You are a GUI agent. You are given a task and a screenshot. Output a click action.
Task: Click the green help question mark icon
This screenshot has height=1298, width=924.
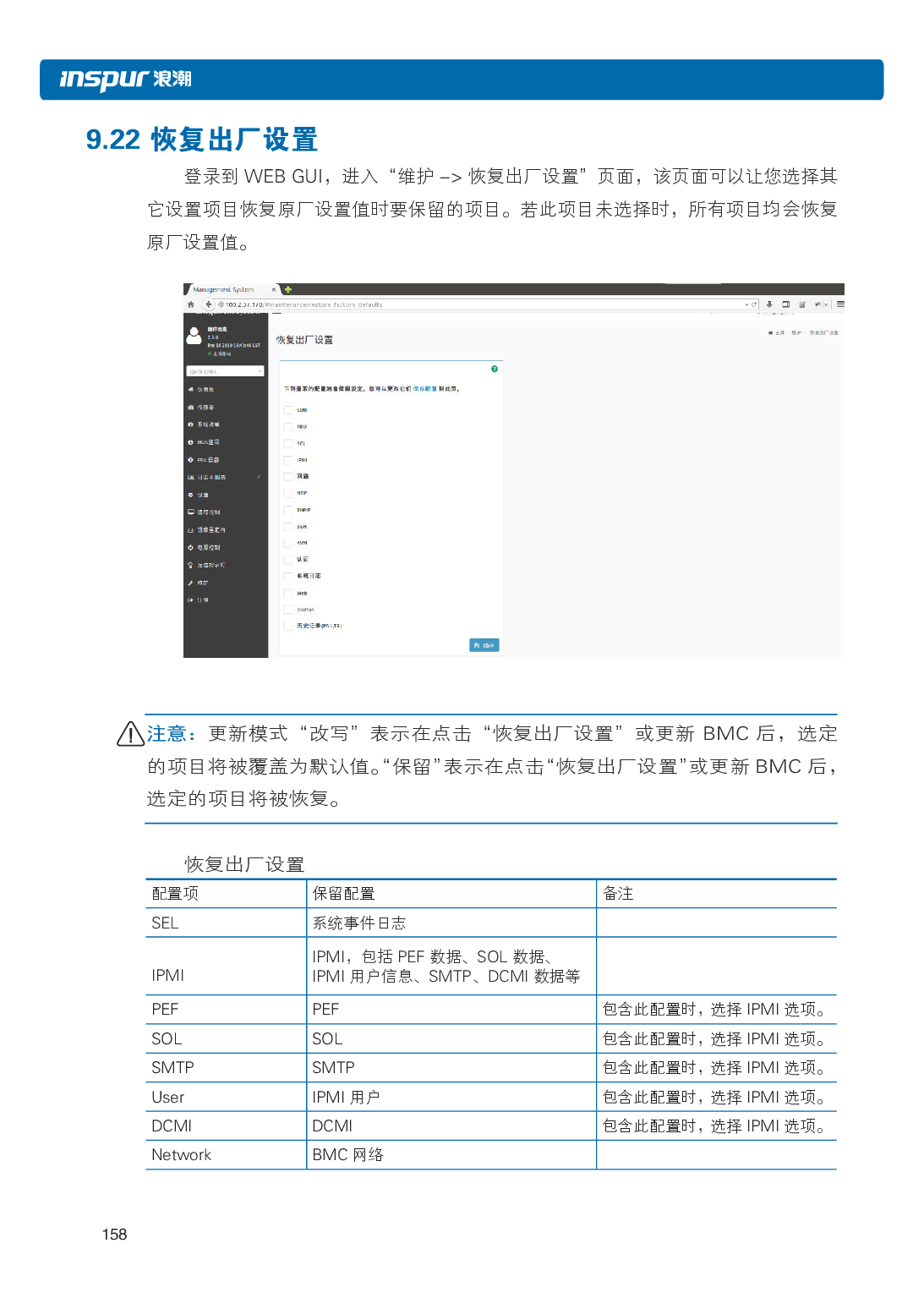[x=495, y=369]
